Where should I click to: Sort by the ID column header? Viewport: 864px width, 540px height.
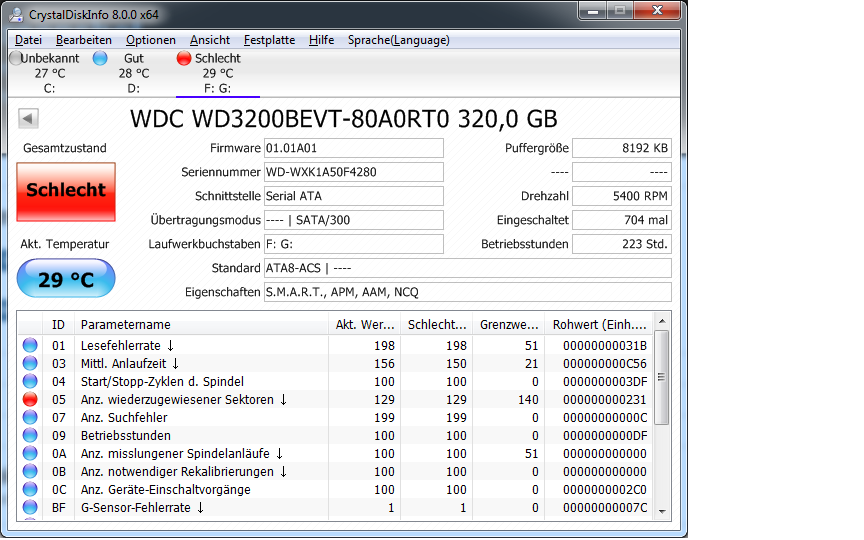(58, 325)
